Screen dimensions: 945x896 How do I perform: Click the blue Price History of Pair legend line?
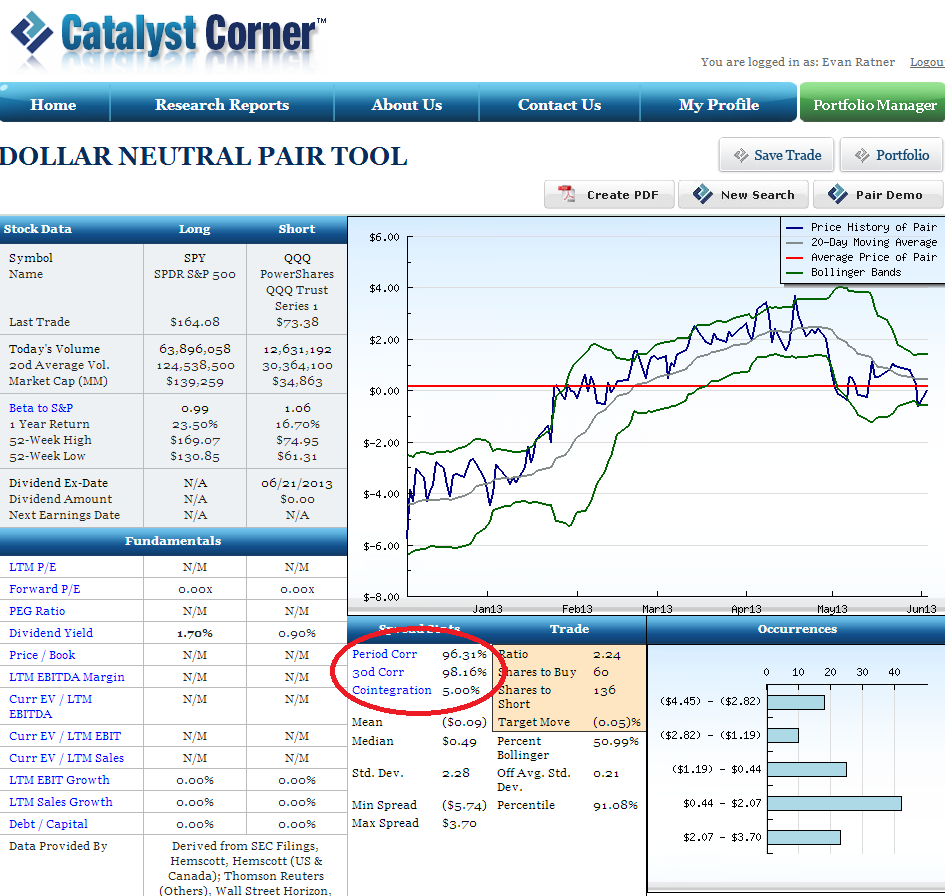[795, 228]
